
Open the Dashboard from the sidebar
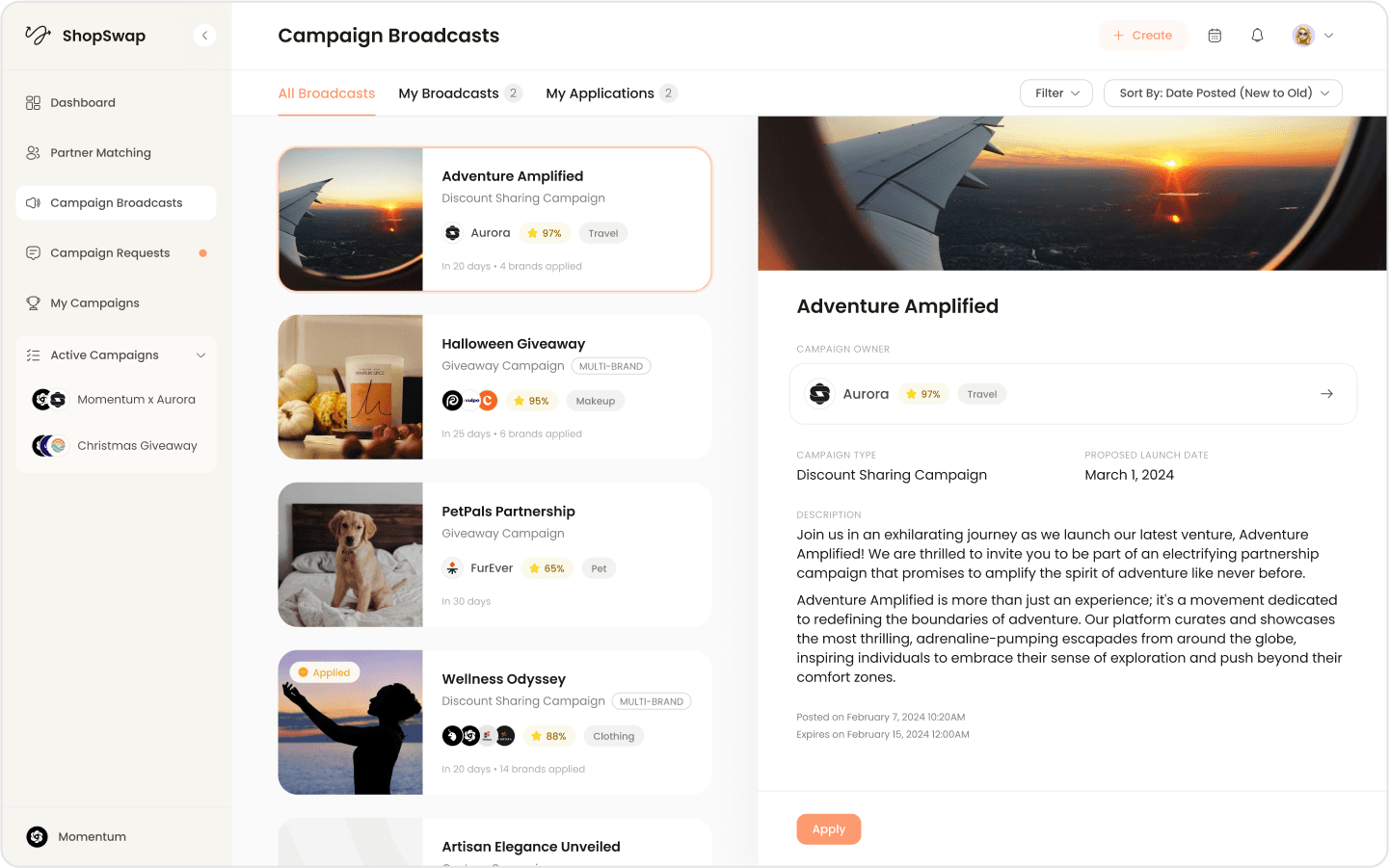click(x=83, y=102)
